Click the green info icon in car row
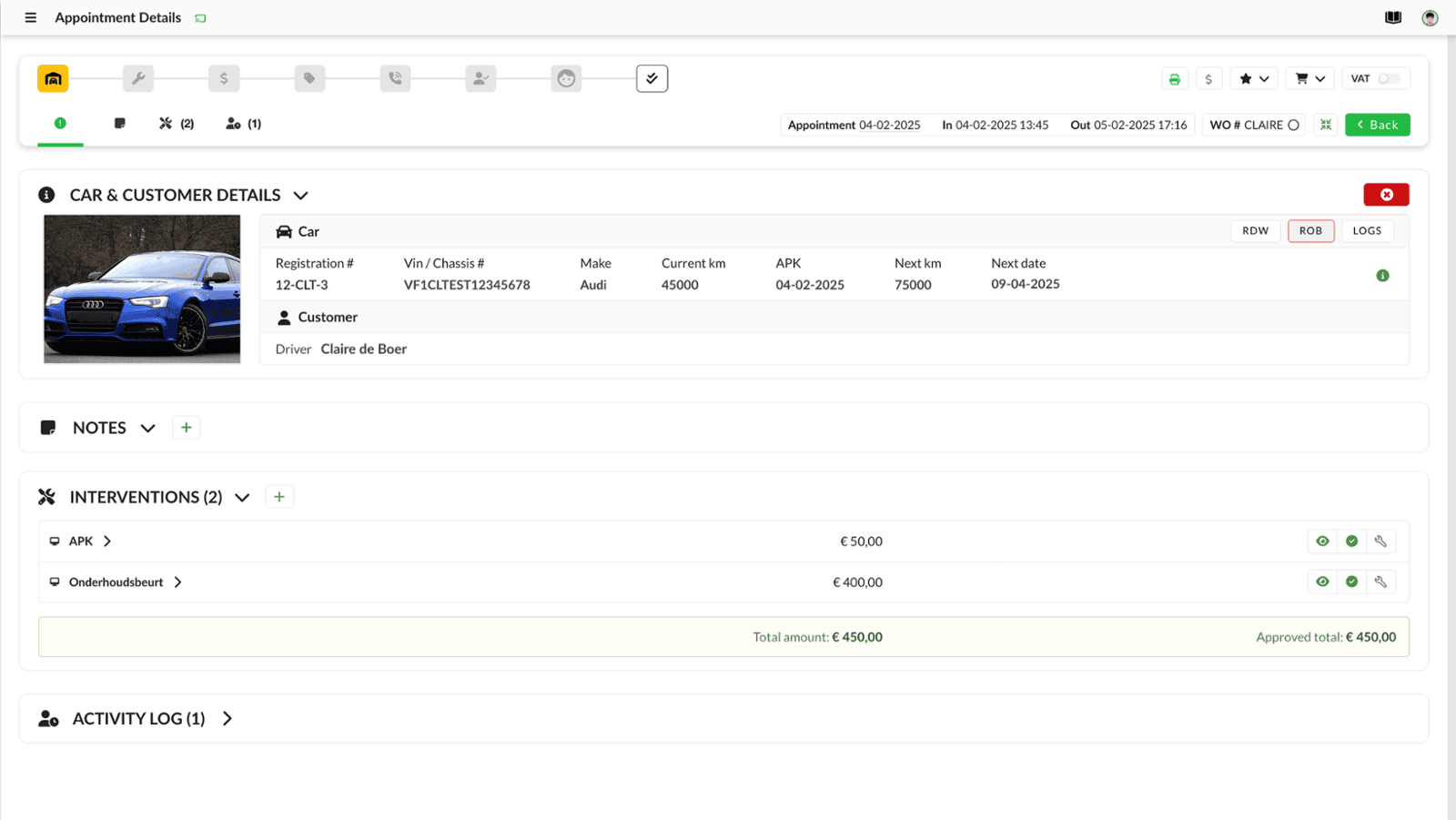 point(1382,276)
